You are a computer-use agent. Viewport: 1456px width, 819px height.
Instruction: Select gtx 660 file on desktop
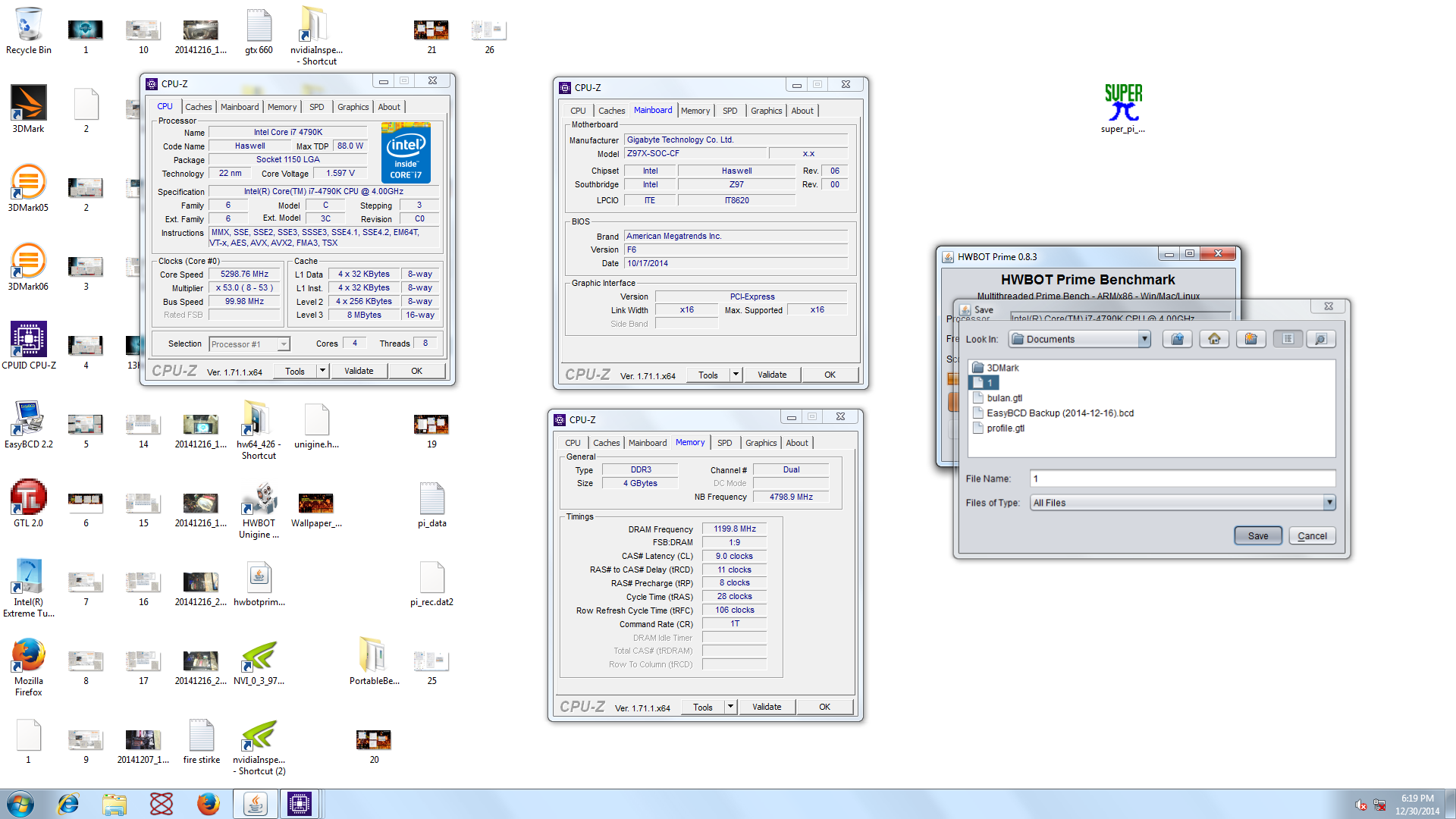coord(259,31)
